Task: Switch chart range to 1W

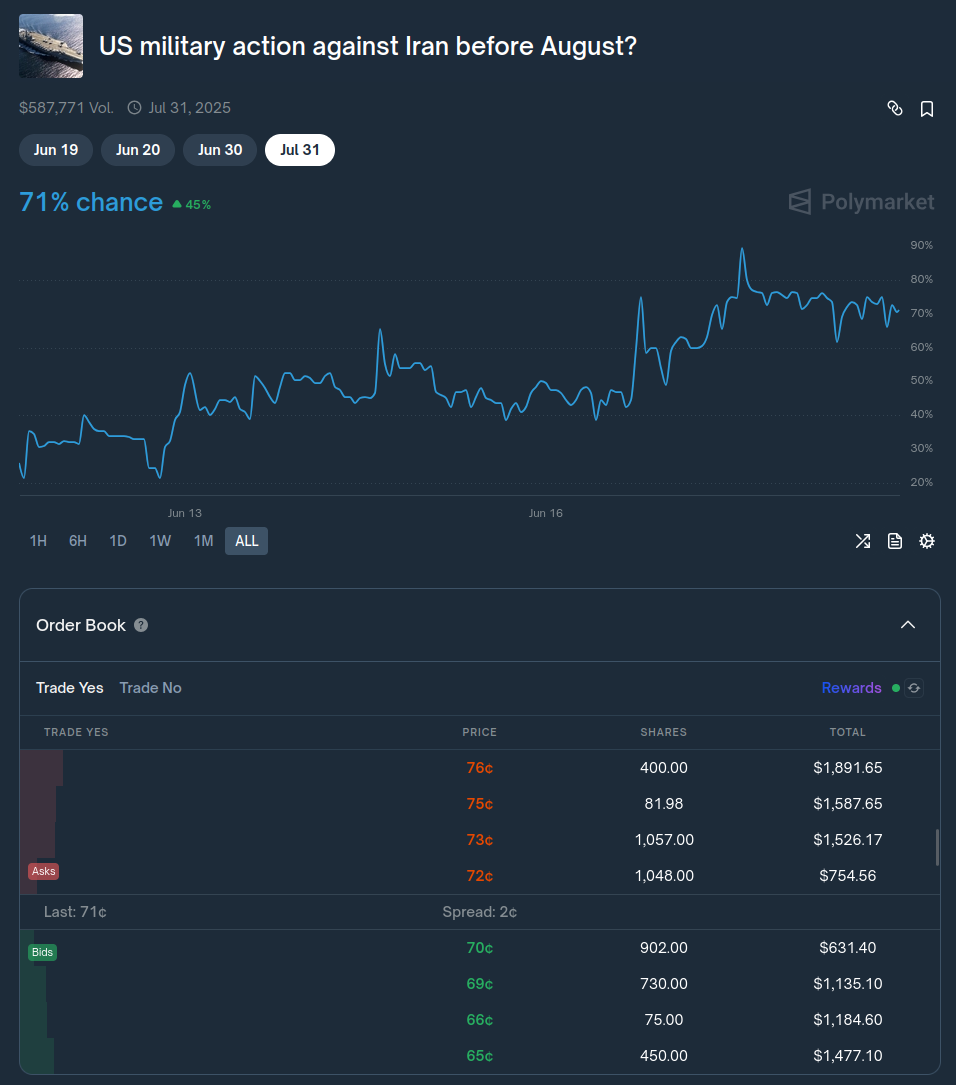Action: point(160,541)
